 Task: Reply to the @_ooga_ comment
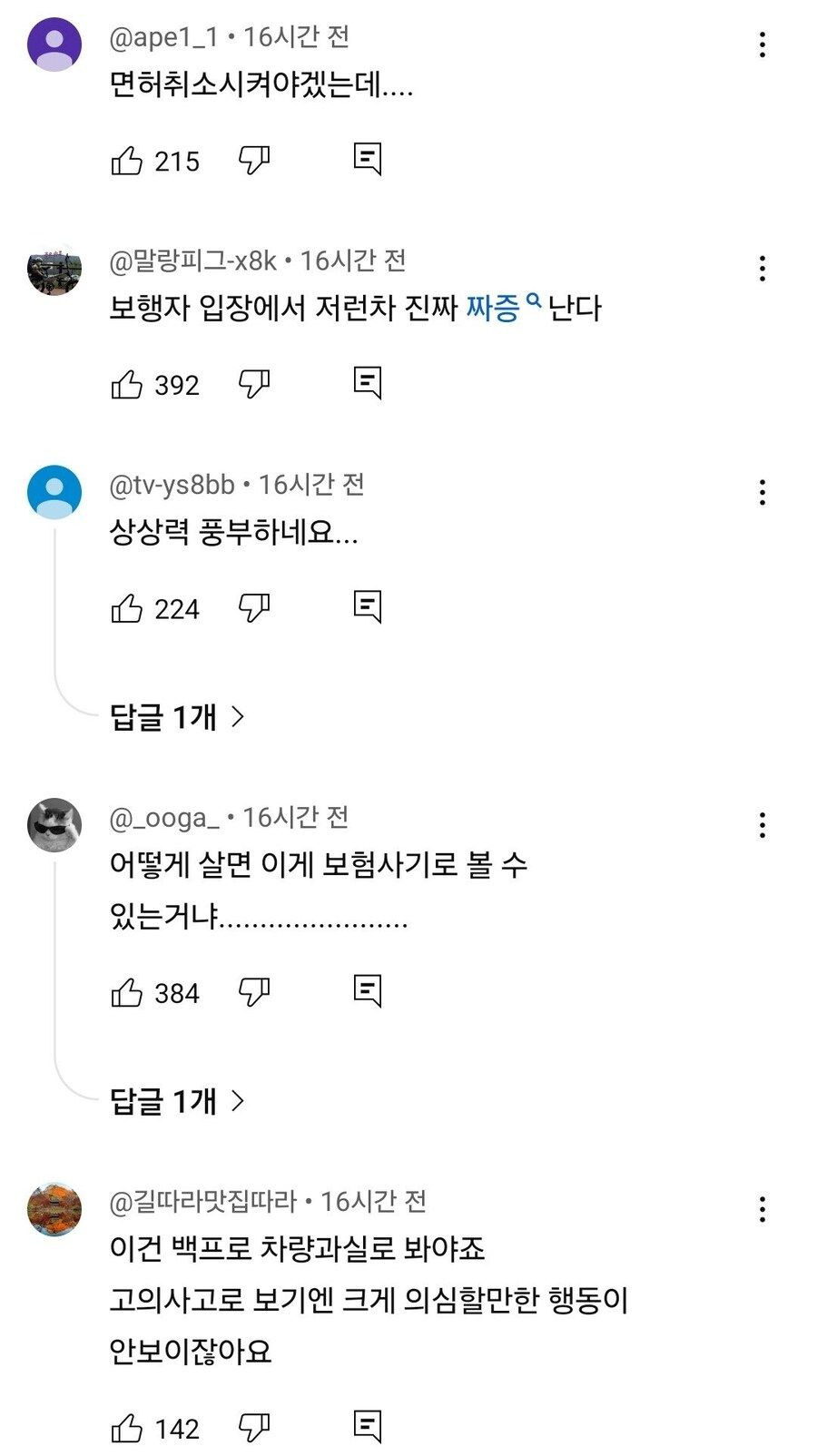[367, 991]
